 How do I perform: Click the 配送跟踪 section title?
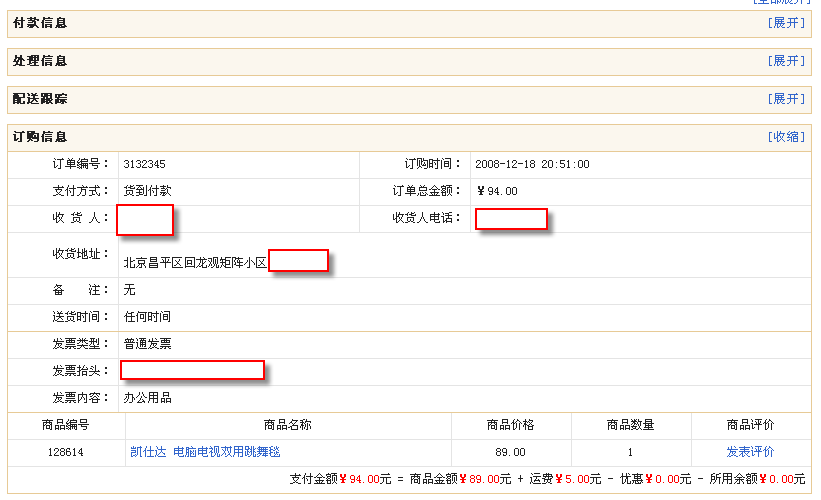point(40,99)
